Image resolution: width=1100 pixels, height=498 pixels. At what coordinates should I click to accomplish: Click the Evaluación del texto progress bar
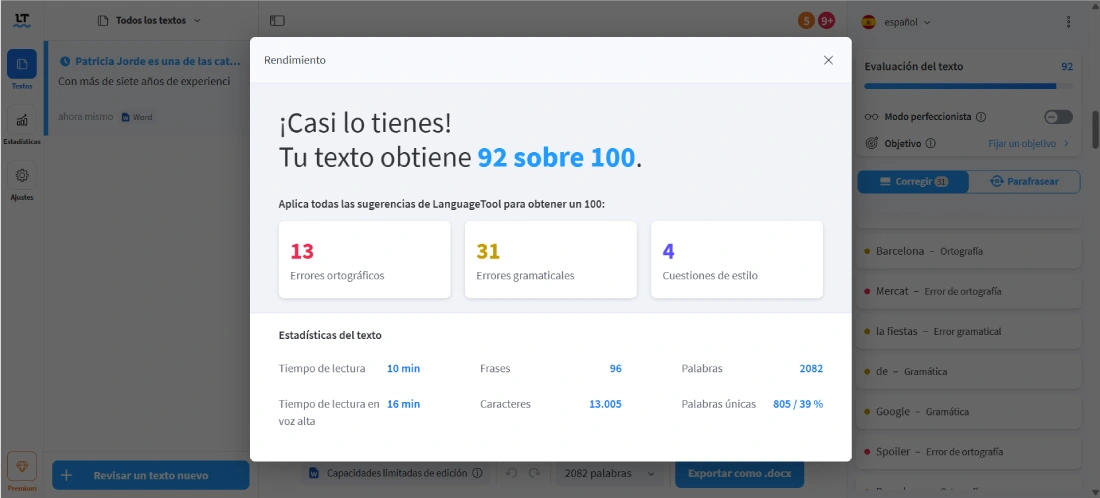(968, 86)
